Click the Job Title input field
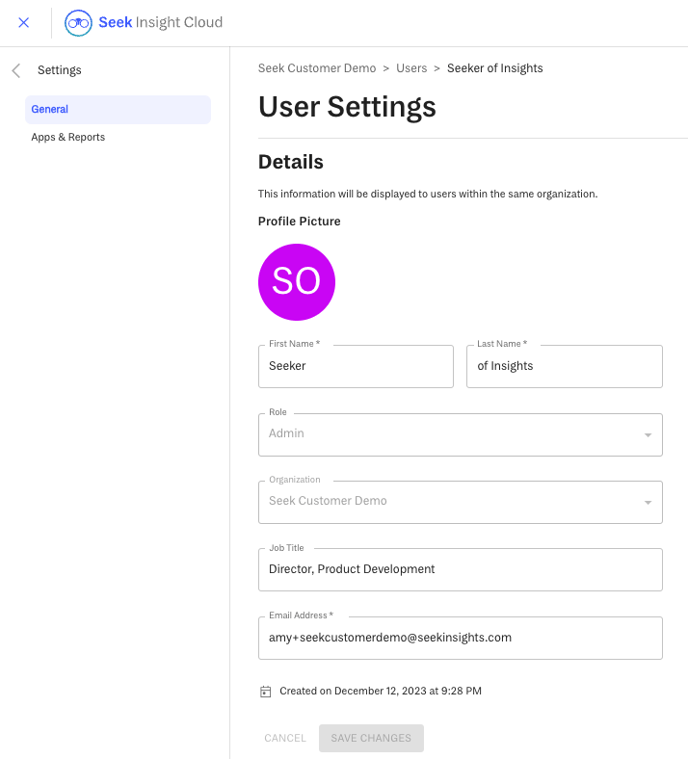Image resolution: width=688 pixels, height=759 pixels. click(x=460, y=570)
